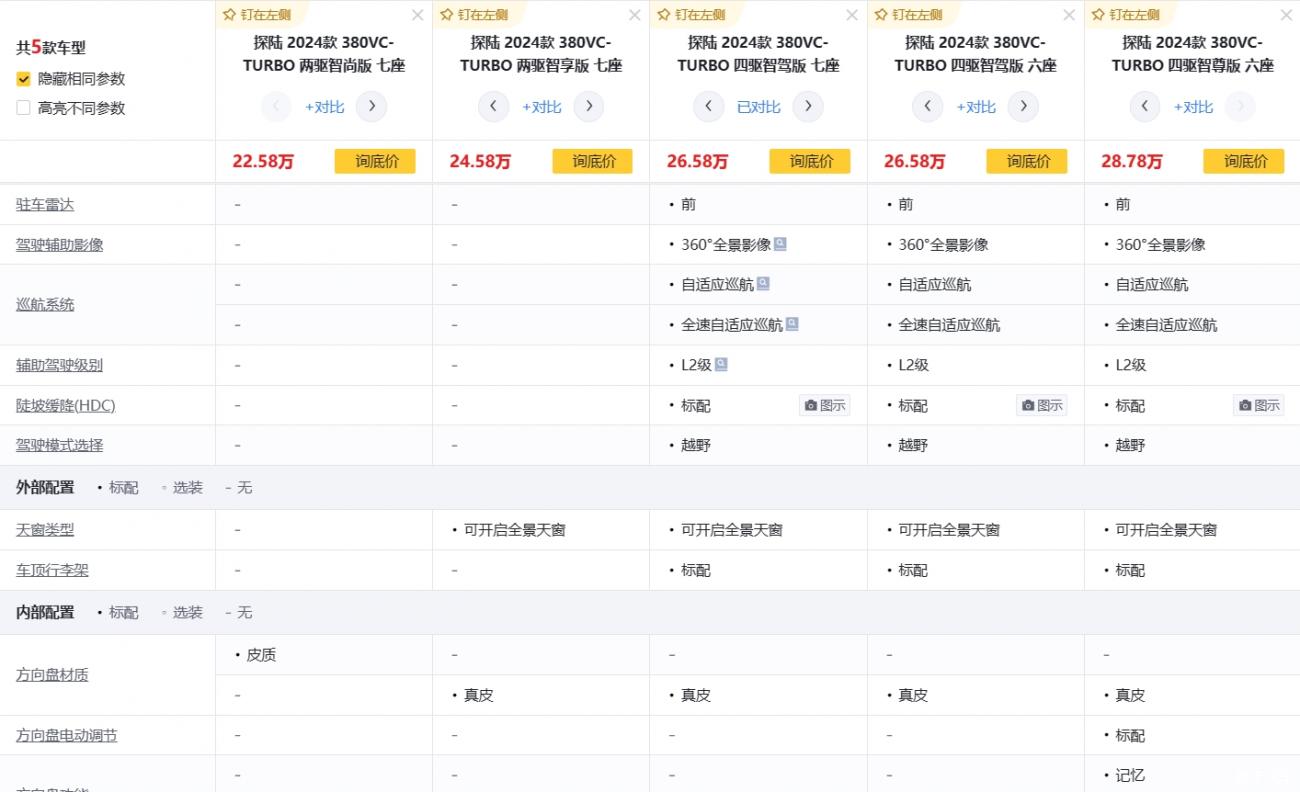Pin the 四驱智尊版 六座 column to the left
The image size is (1300, 792).
pos(1126,15)
